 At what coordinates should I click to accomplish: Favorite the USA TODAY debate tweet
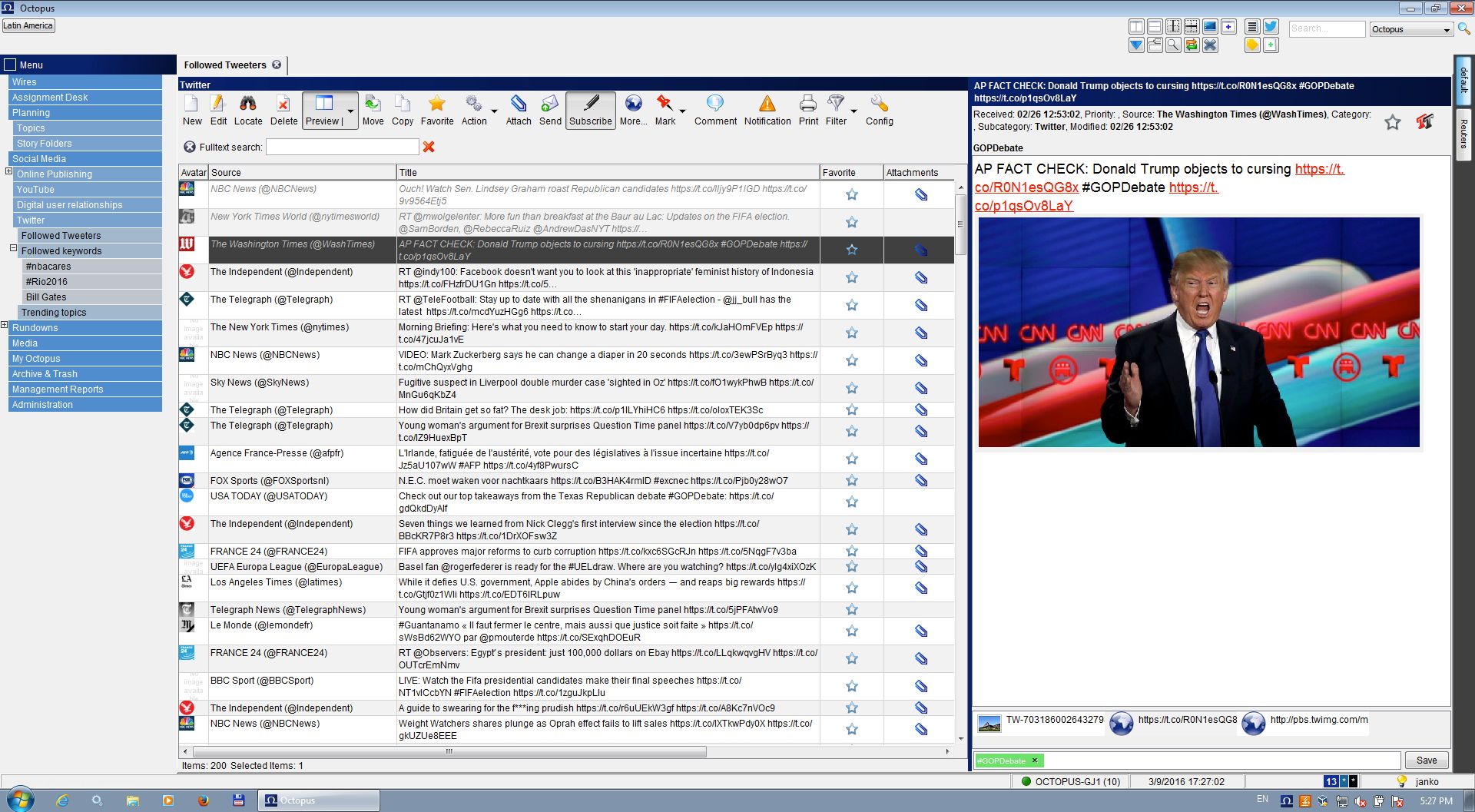tap(851, 502)
